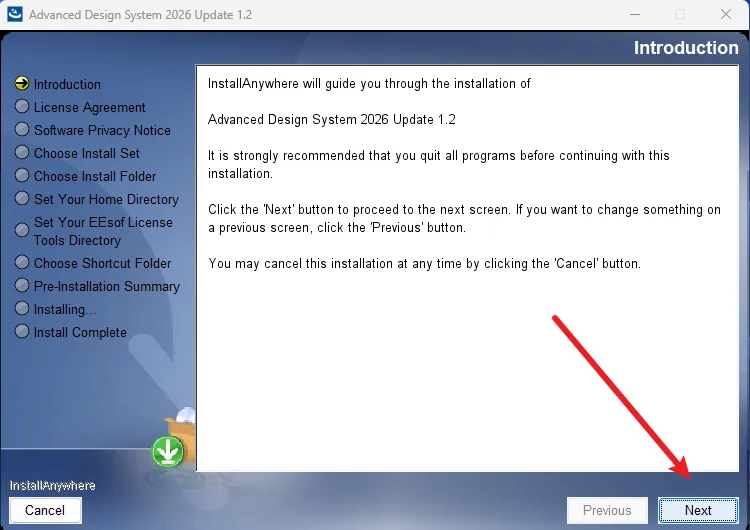Close the installer window
The width and height of the screenshot is (750, 530).
tap(726, 14)
